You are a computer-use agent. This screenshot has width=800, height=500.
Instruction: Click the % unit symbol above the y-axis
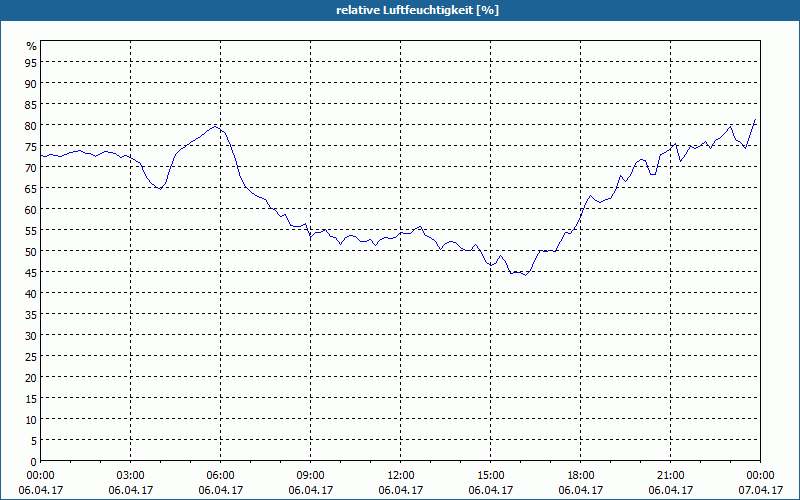click(x=32, y=46)
